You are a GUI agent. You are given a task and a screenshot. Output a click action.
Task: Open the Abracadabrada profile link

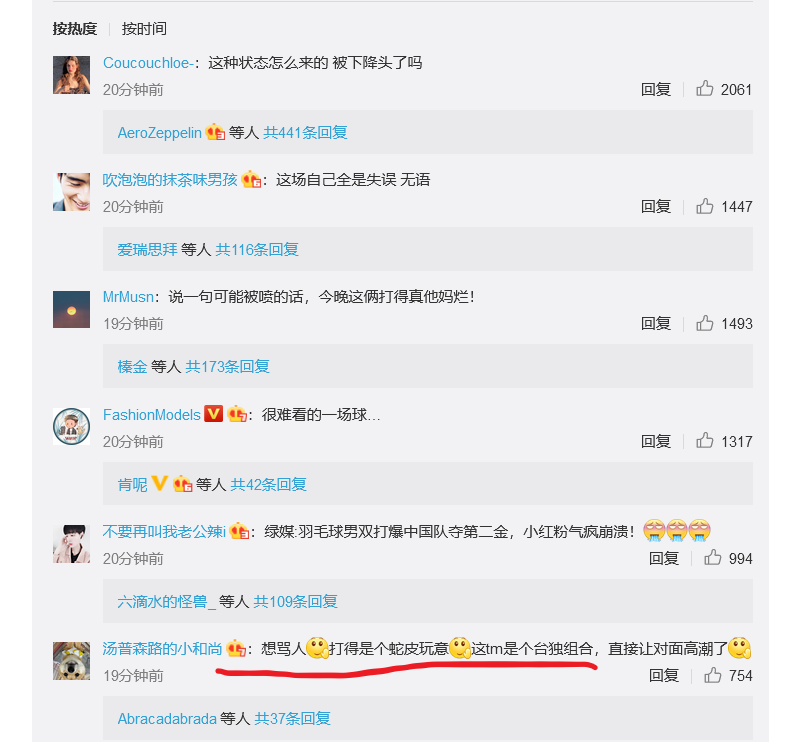(x=167, y=719)
